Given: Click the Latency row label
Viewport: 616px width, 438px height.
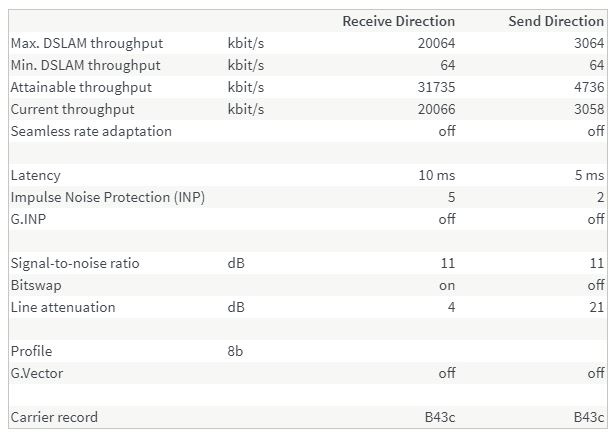Looking at the screenshot, I should [x=35, y=175].
